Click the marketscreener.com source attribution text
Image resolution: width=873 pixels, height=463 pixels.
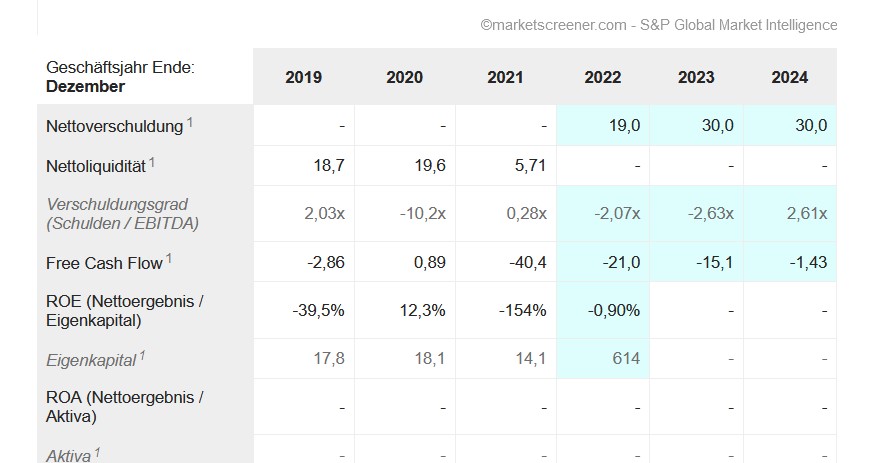pos(658,25)
